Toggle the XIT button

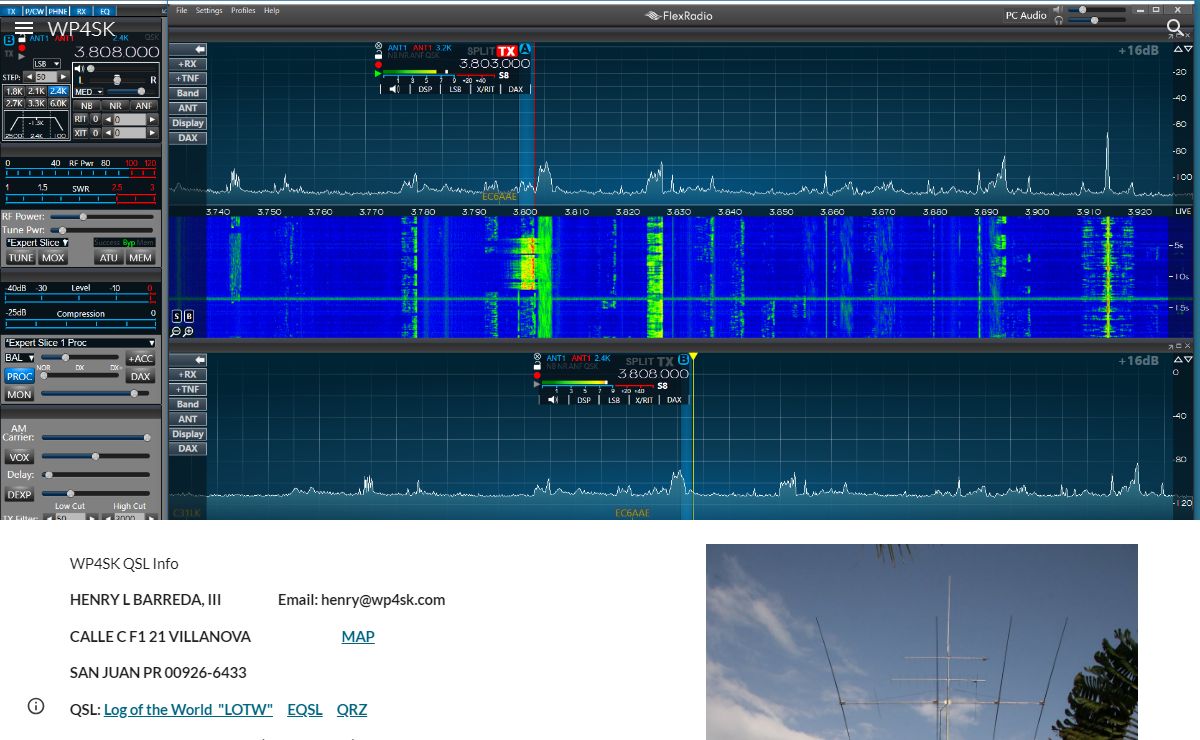tap(81, 132)
